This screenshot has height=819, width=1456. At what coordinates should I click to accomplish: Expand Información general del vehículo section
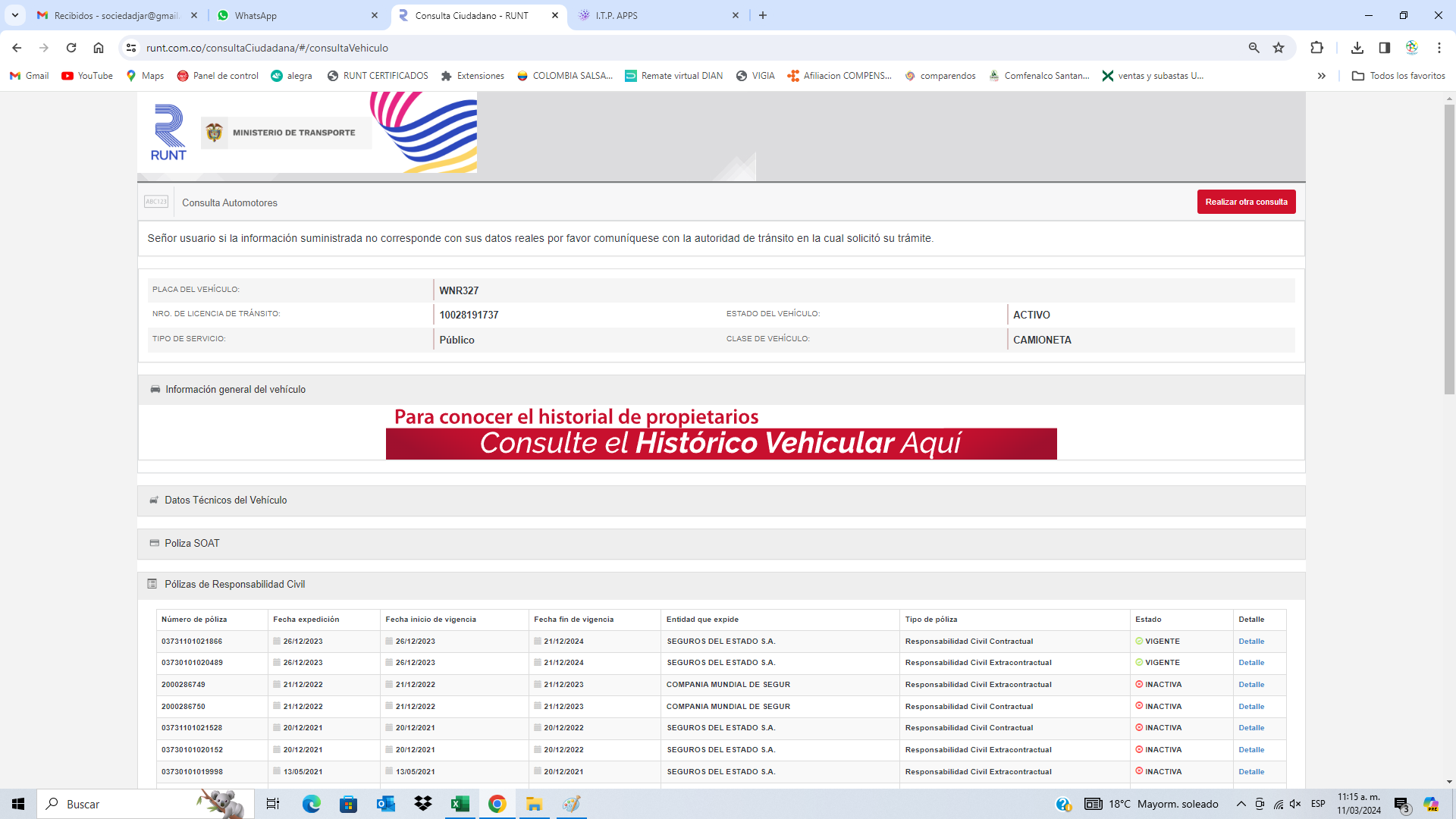tap(235, 390)
